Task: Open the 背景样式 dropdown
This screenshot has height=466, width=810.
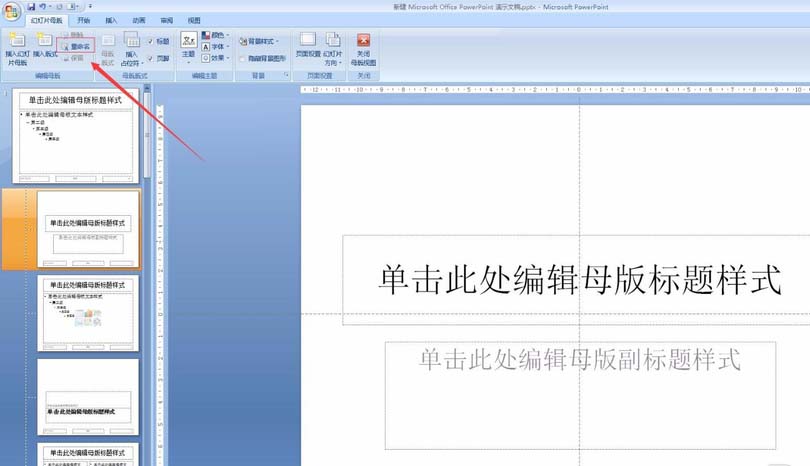Action: pyautogui.click(x=259, y=41)
